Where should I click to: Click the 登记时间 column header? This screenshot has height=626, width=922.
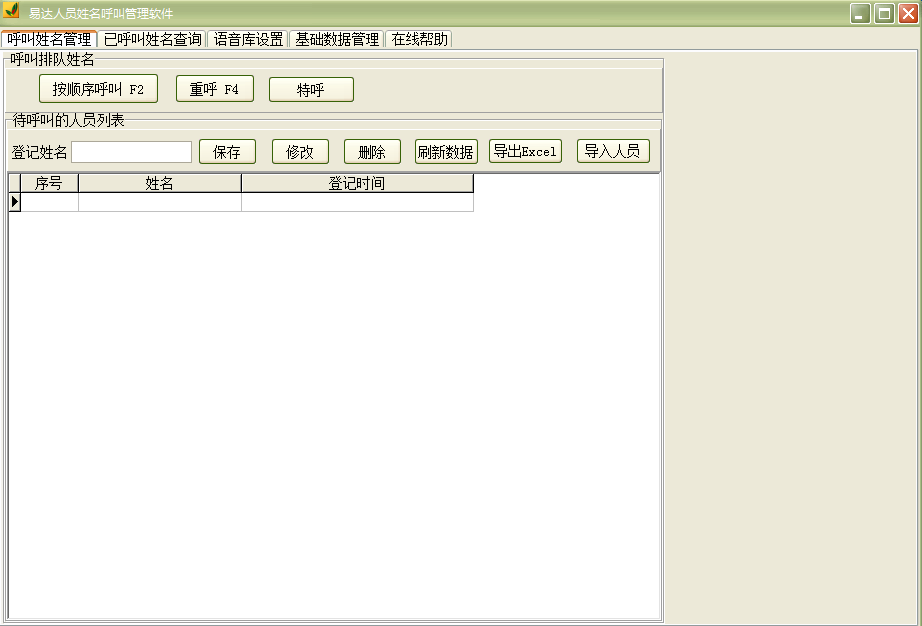356,183
